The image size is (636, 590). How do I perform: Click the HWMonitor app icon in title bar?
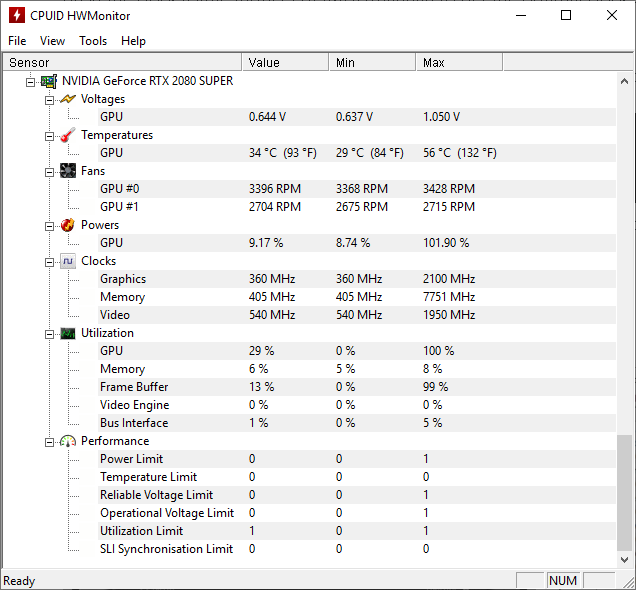click(17, 15)
